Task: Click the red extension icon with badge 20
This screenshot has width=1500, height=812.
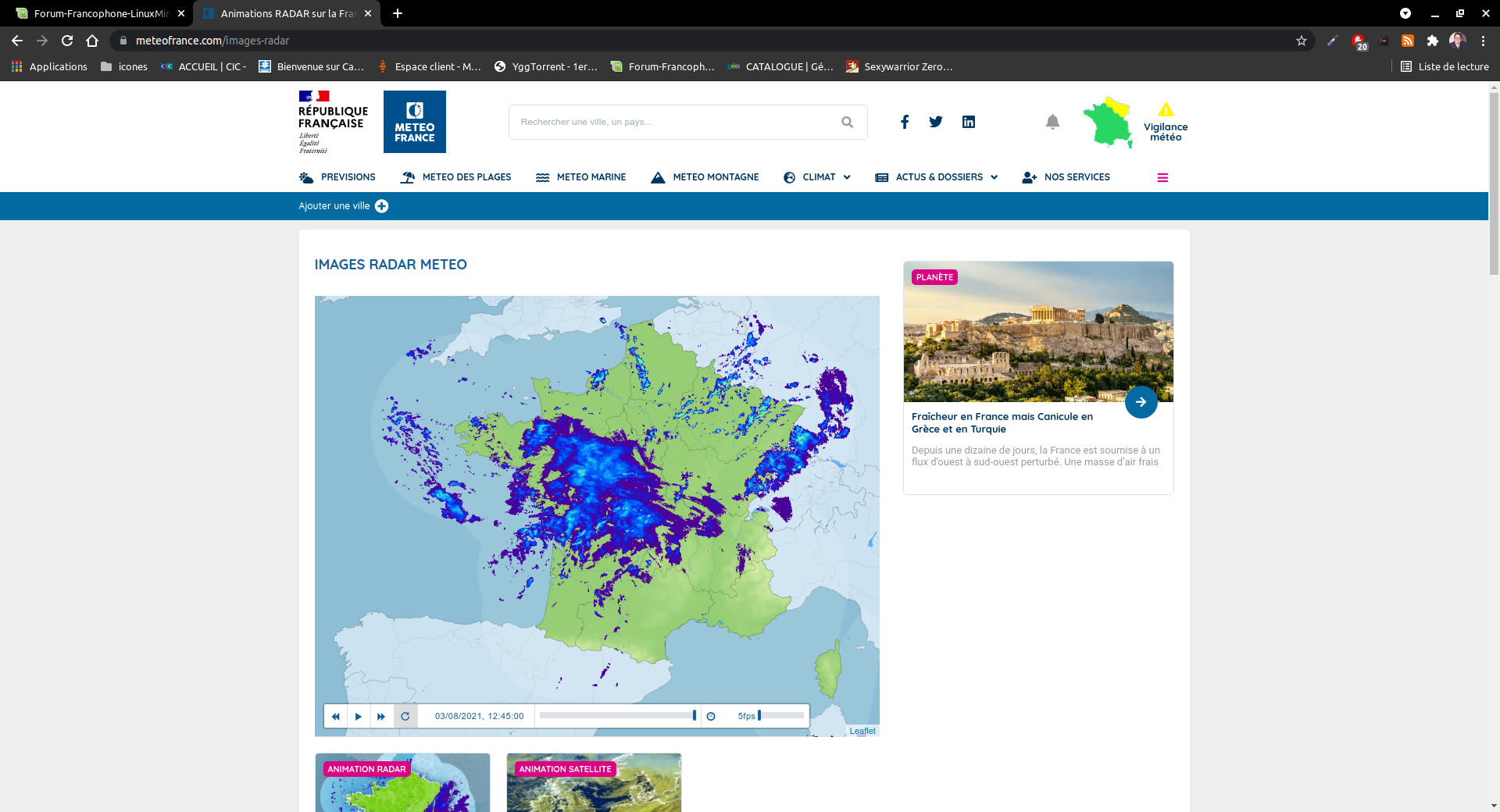Action: (1359, 41)
